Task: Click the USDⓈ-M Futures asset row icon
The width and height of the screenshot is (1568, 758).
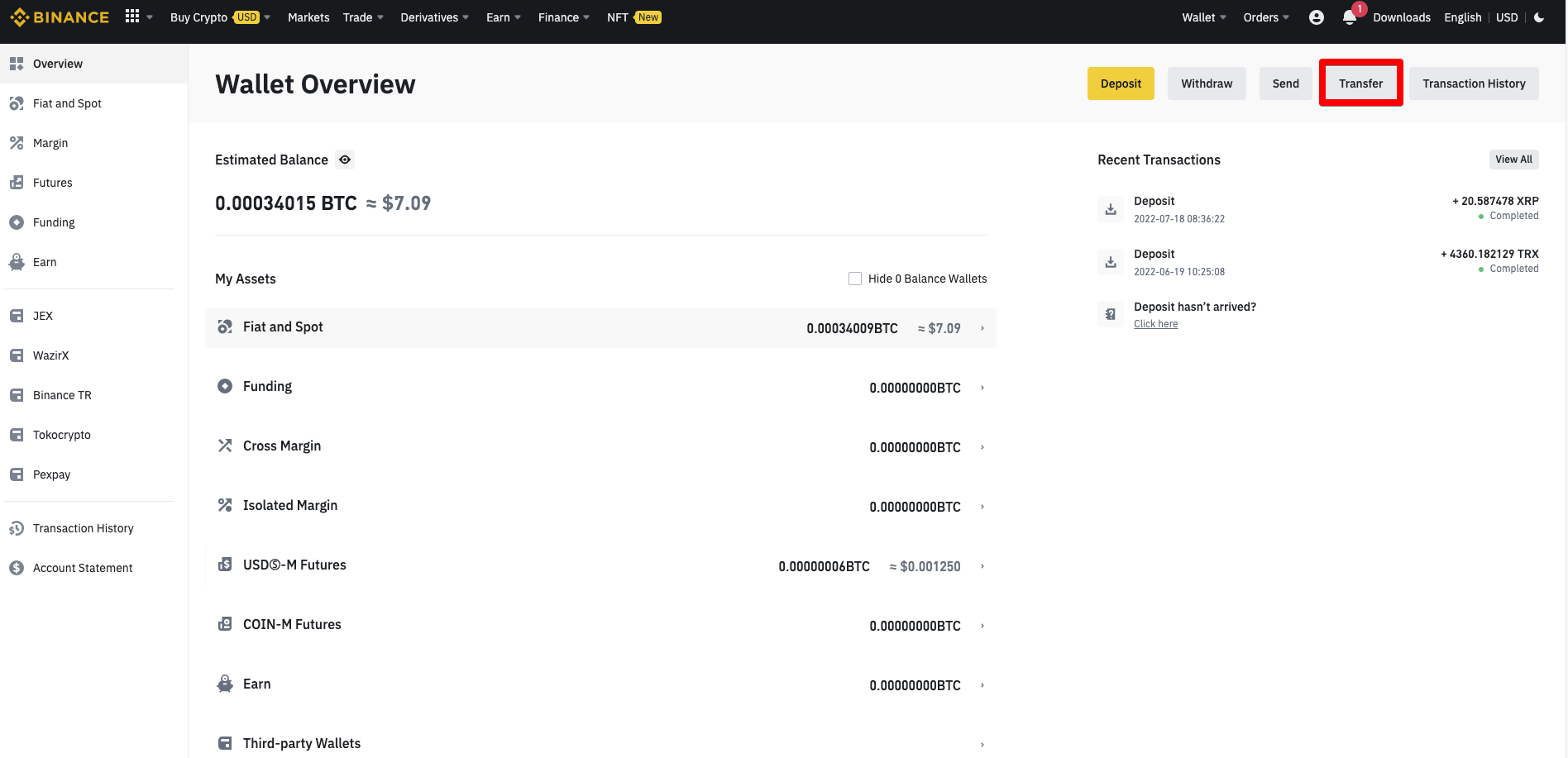Action: (225, 565)
